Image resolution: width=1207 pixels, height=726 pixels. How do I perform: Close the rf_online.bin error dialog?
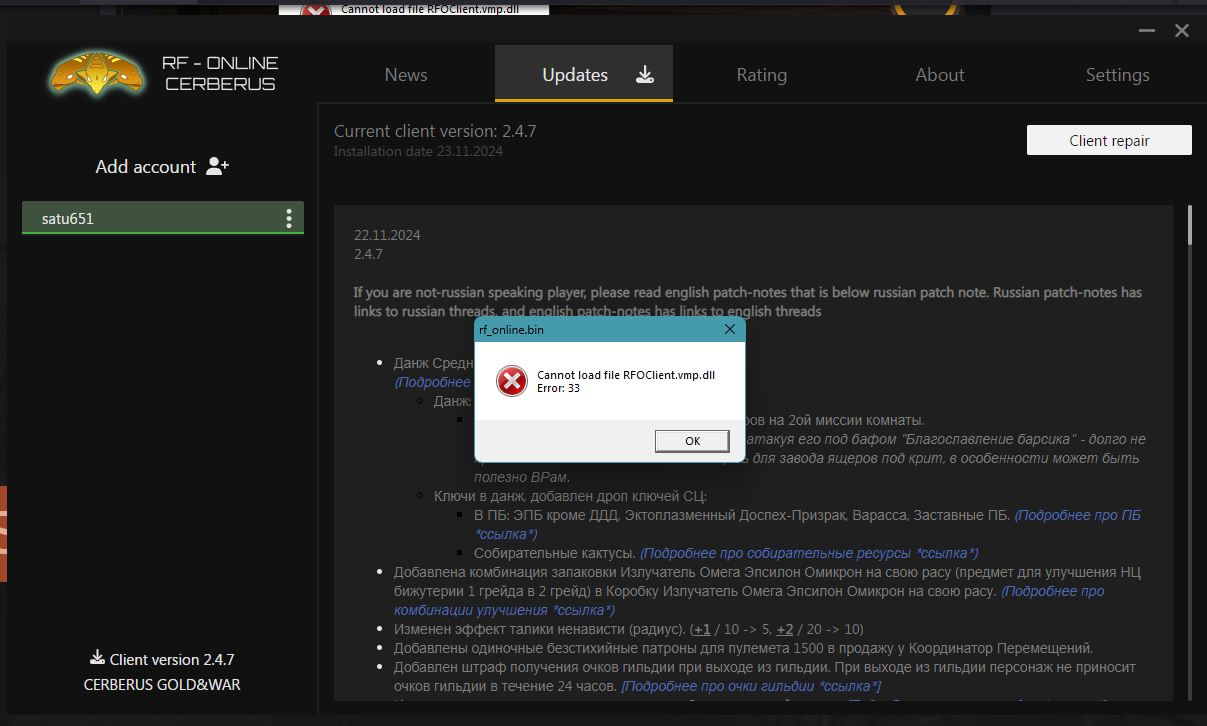730,329
